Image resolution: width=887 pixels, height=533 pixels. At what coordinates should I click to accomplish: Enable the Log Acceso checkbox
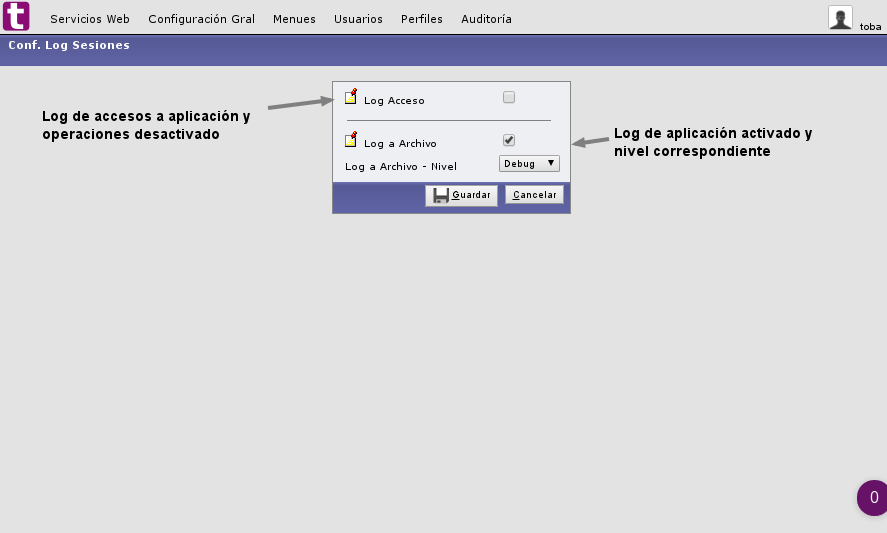(509, 97)
